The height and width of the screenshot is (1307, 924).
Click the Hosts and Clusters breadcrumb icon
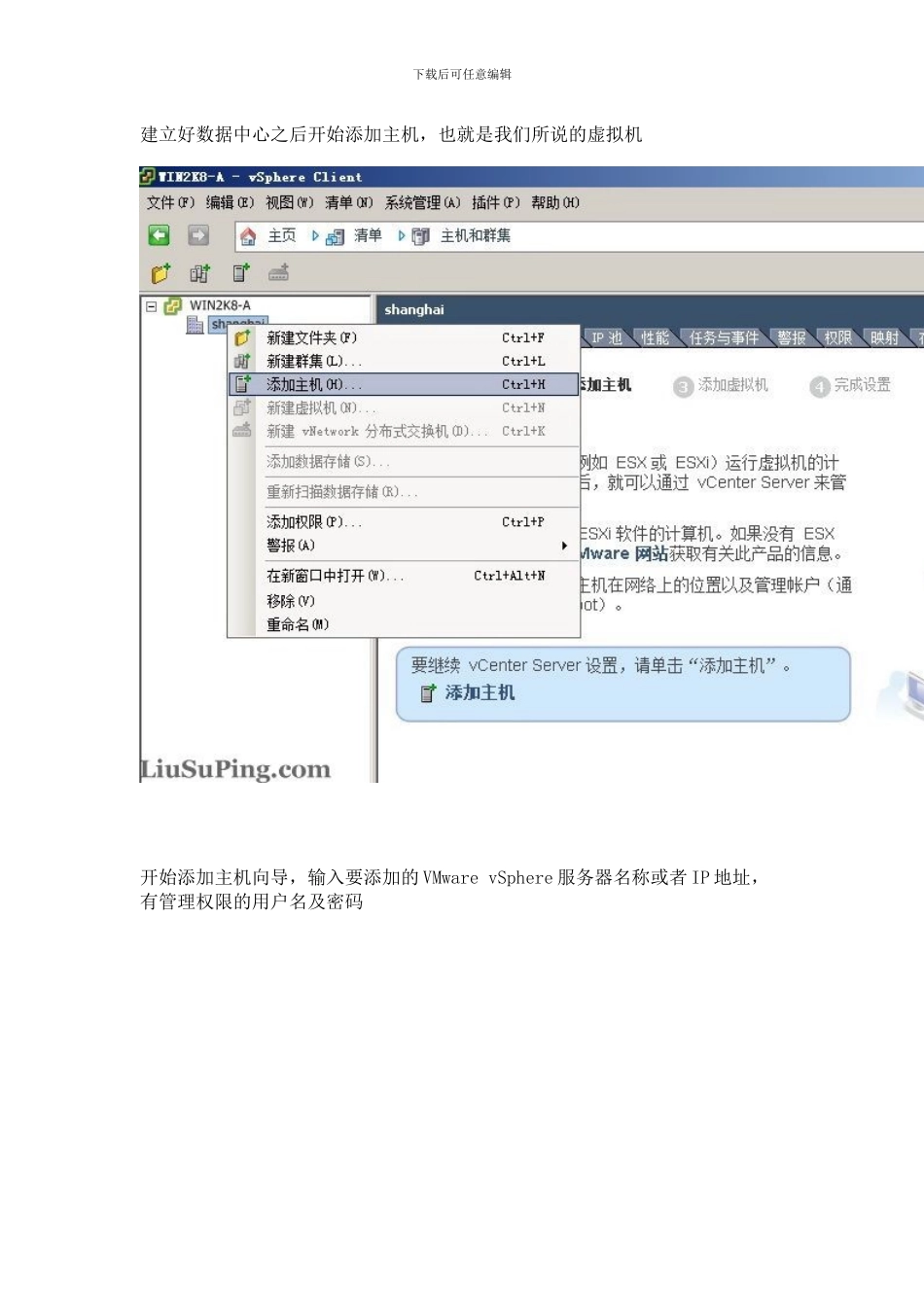(x=421, y=236)
